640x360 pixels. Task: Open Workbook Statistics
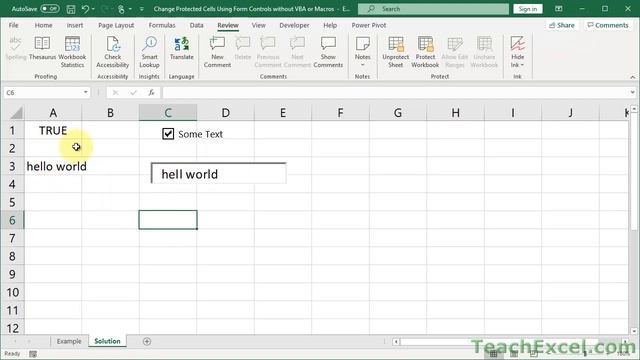(72, 52)
